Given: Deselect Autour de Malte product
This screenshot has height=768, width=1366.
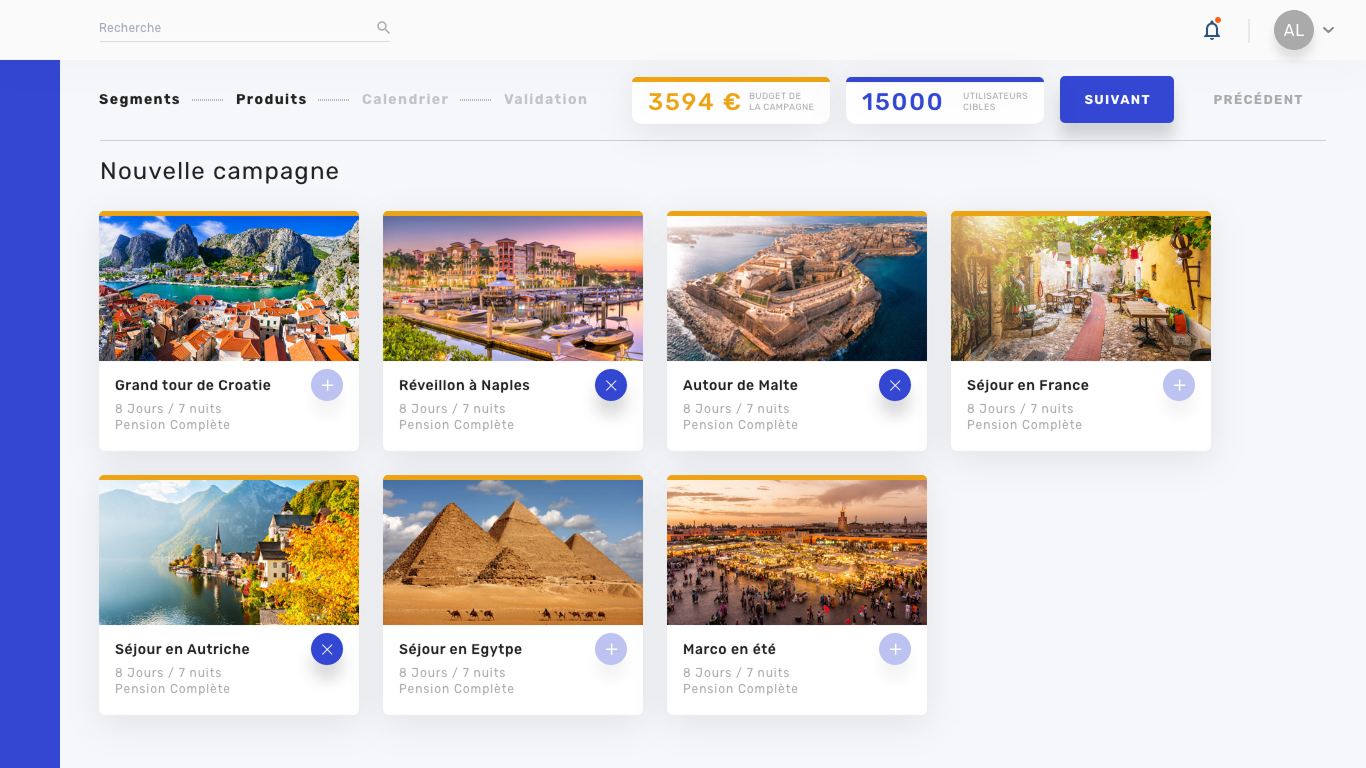Looking at the screenshot, I should 895,385.
